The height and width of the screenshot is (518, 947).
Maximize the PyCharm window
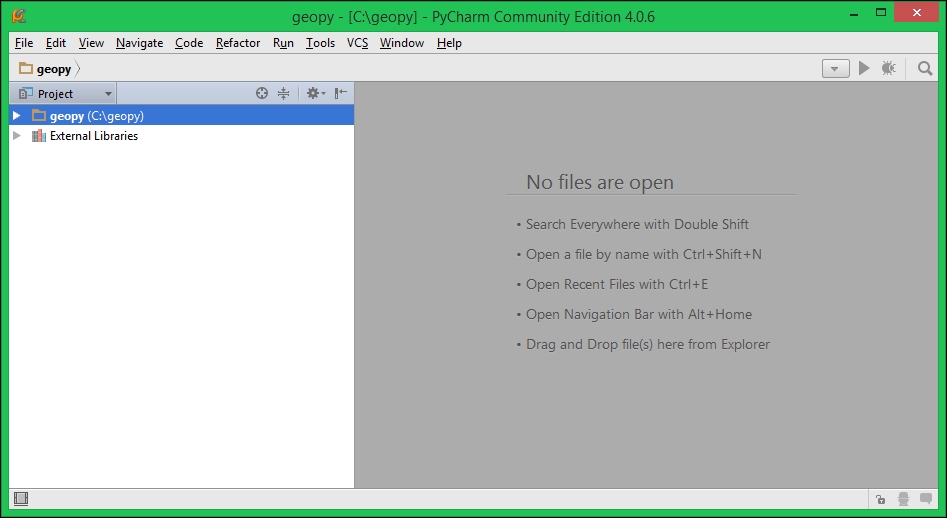(881, 13)
